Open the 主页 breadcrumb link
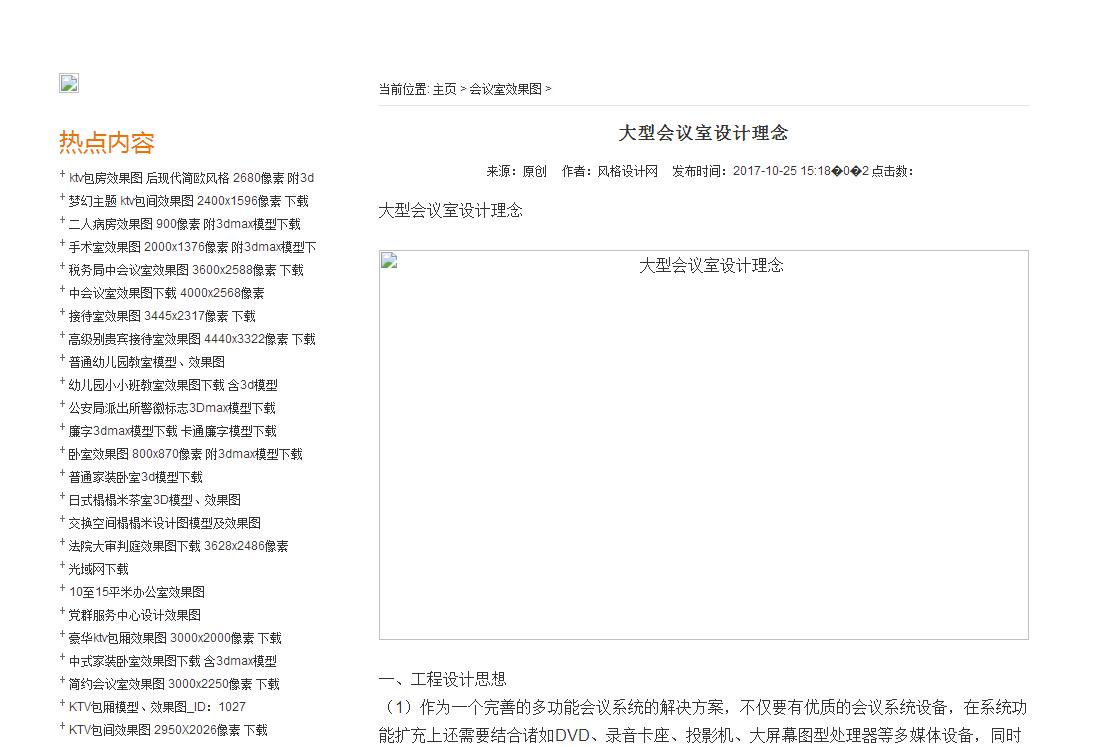This screenshot has height=747, width=1104. (x=444, y=89)
